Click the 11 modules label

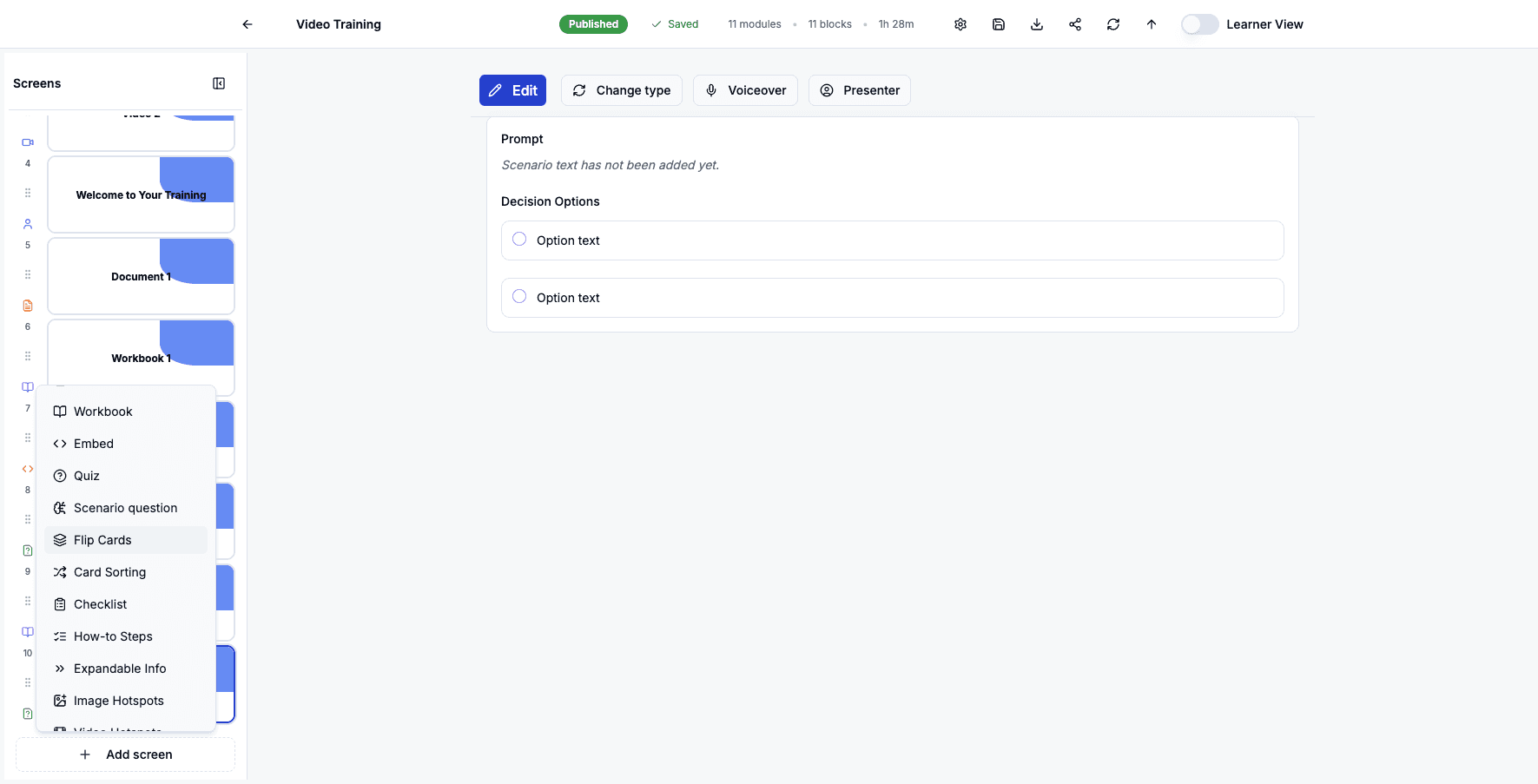point(755,24)
